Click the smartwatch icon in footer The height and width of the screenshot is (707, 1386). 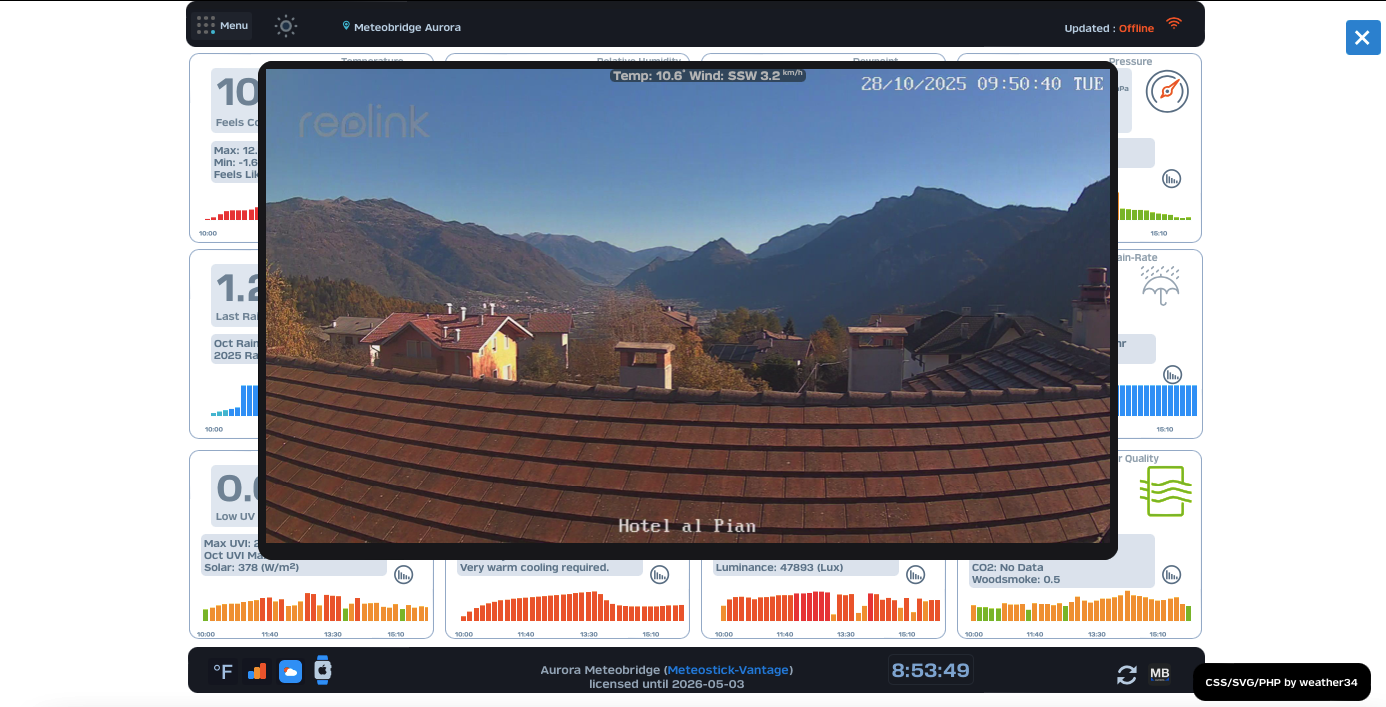click(x=323, y=670)
